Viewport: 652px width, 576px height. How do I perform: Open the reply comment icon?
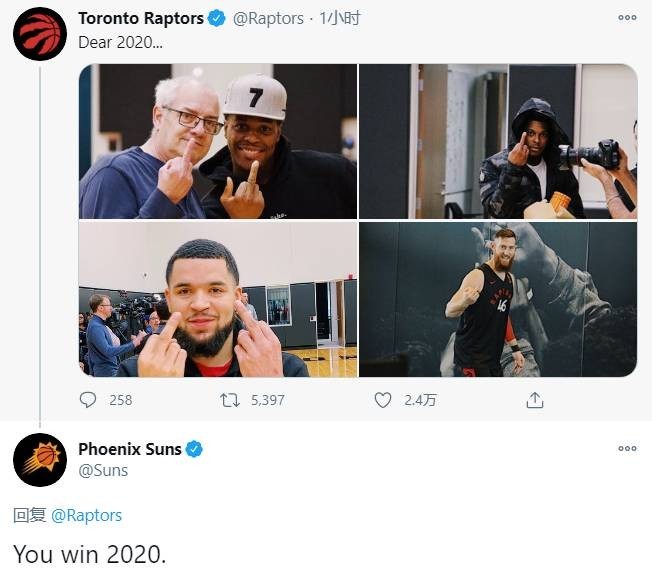90,400
